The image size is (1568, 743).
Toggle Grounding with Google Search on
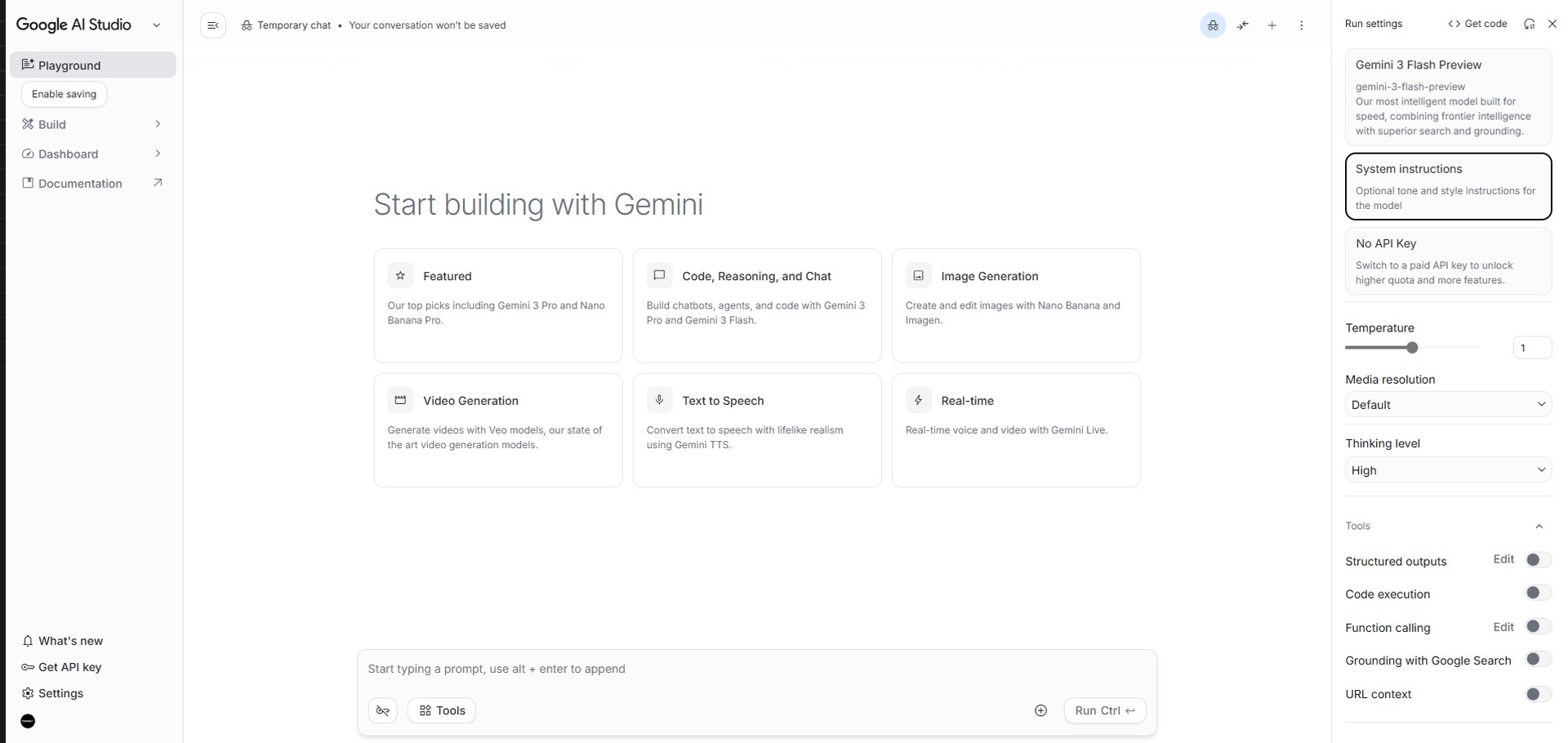[1538, 659]
